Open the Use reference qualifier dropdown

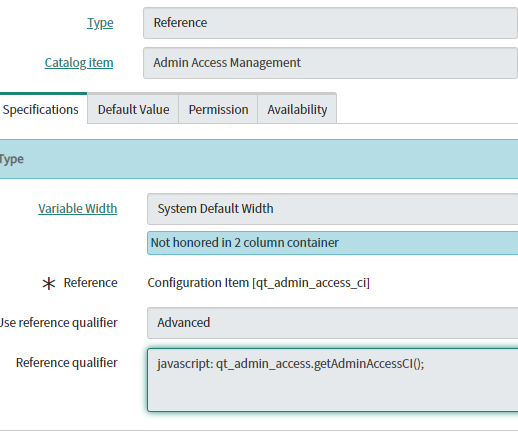[x=332, y=323]
